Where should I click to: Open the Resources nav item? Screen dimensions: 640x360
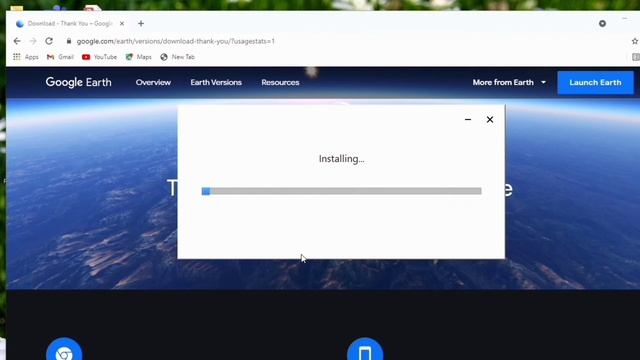pyautogui.click(x=280, y=82)
